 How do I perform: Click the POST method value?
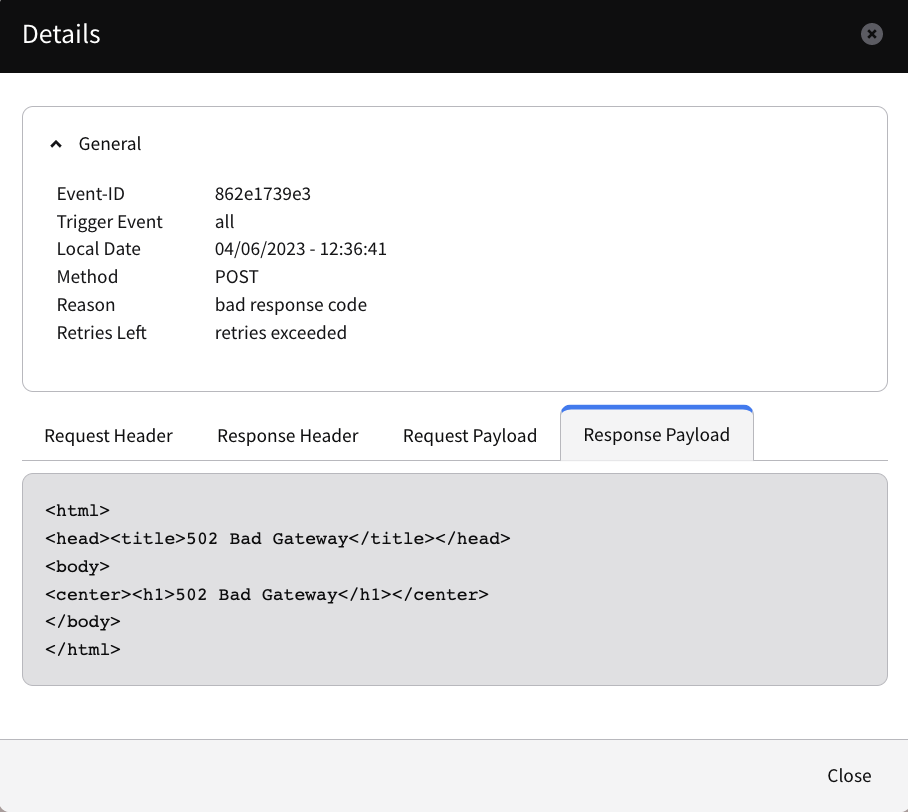click(x=237, y=277)
